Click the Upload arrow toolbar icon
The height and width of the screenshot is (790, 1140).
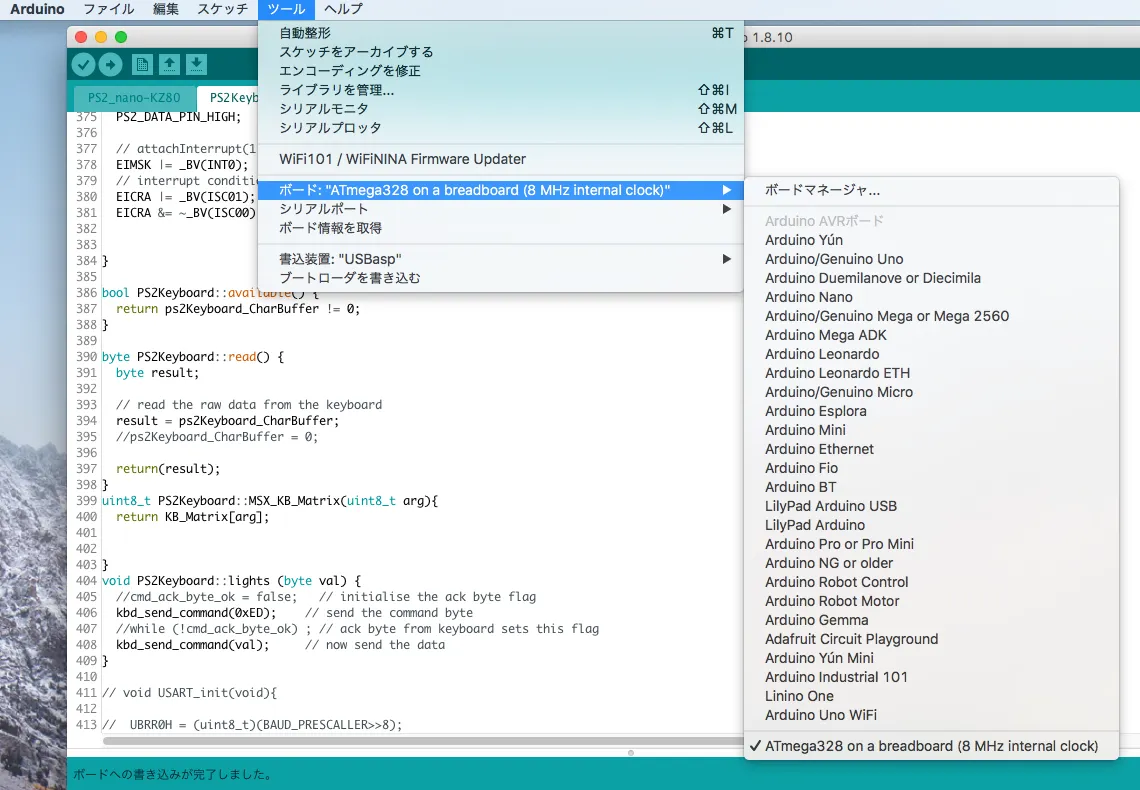click(111, 65)
